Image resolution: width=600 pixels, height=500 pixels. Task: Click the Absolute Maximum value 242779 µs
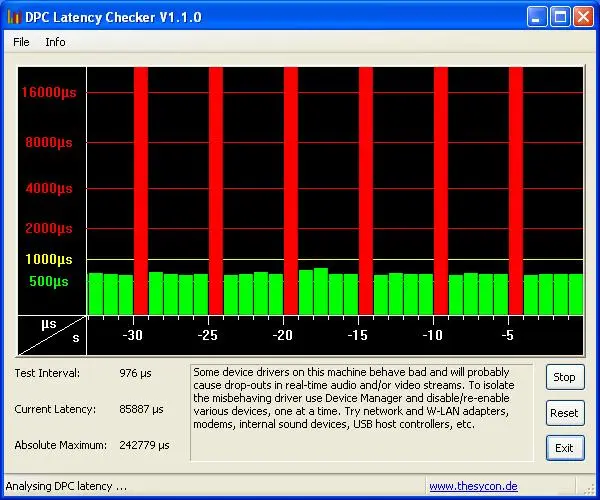(x=144, y=445)
